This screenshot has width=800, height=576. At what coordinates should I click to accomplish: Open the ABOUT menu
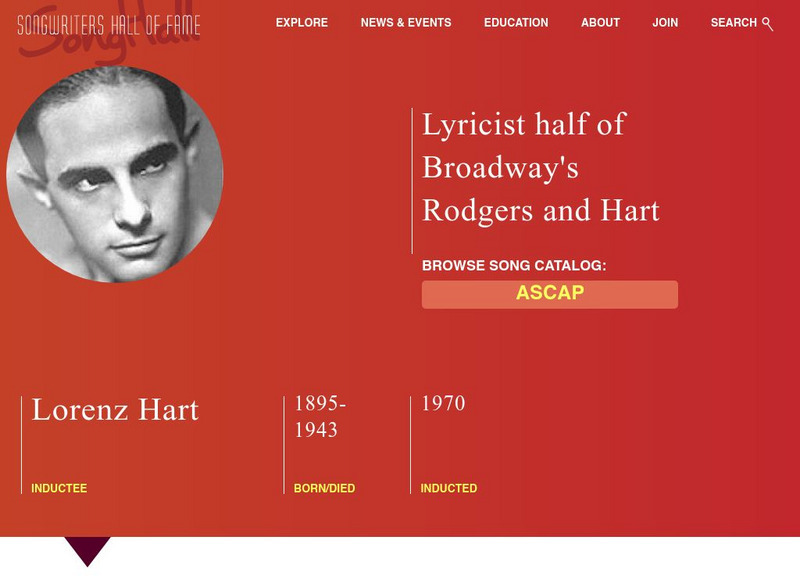[600, 21]
